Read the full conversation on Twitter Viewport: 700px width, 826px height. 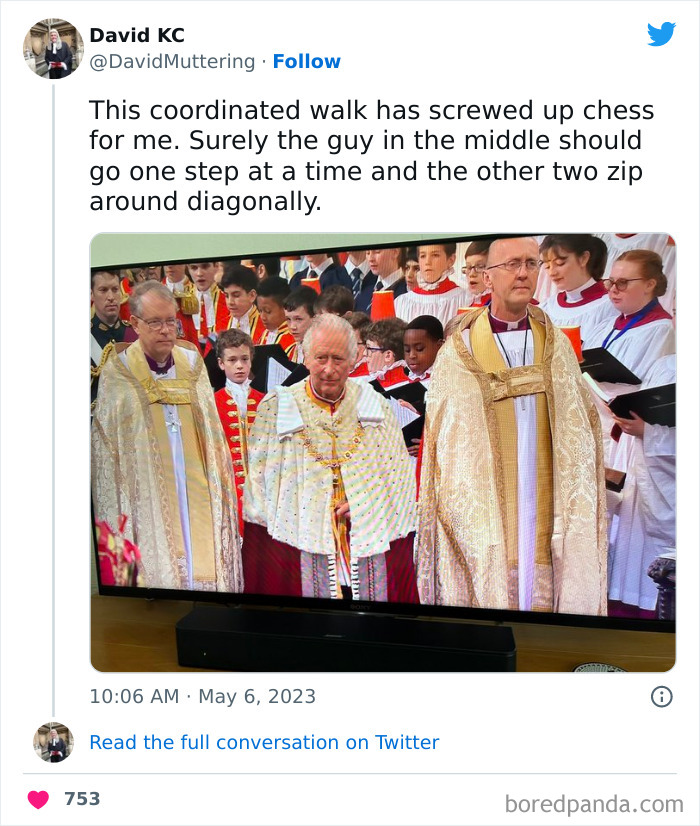point(264,742)
